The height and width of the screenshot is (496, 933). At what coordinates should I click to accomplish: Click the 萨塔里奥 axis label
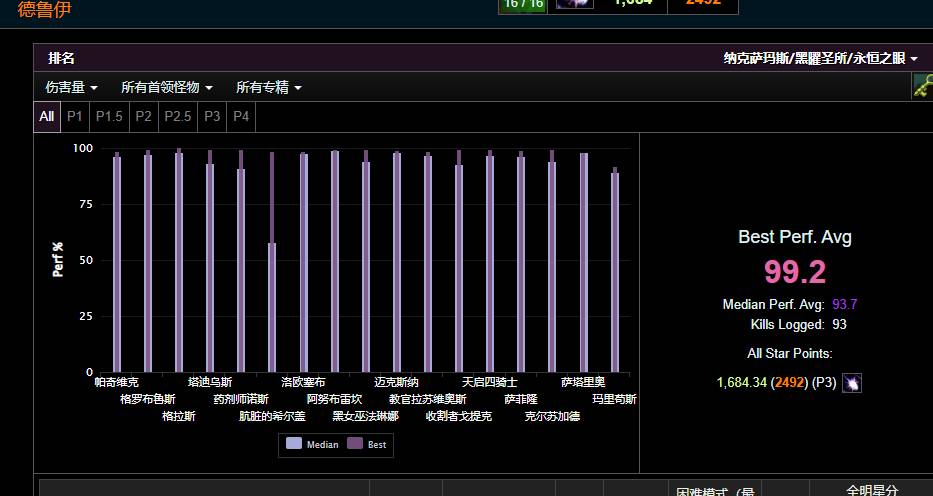[x=583, y=382]
